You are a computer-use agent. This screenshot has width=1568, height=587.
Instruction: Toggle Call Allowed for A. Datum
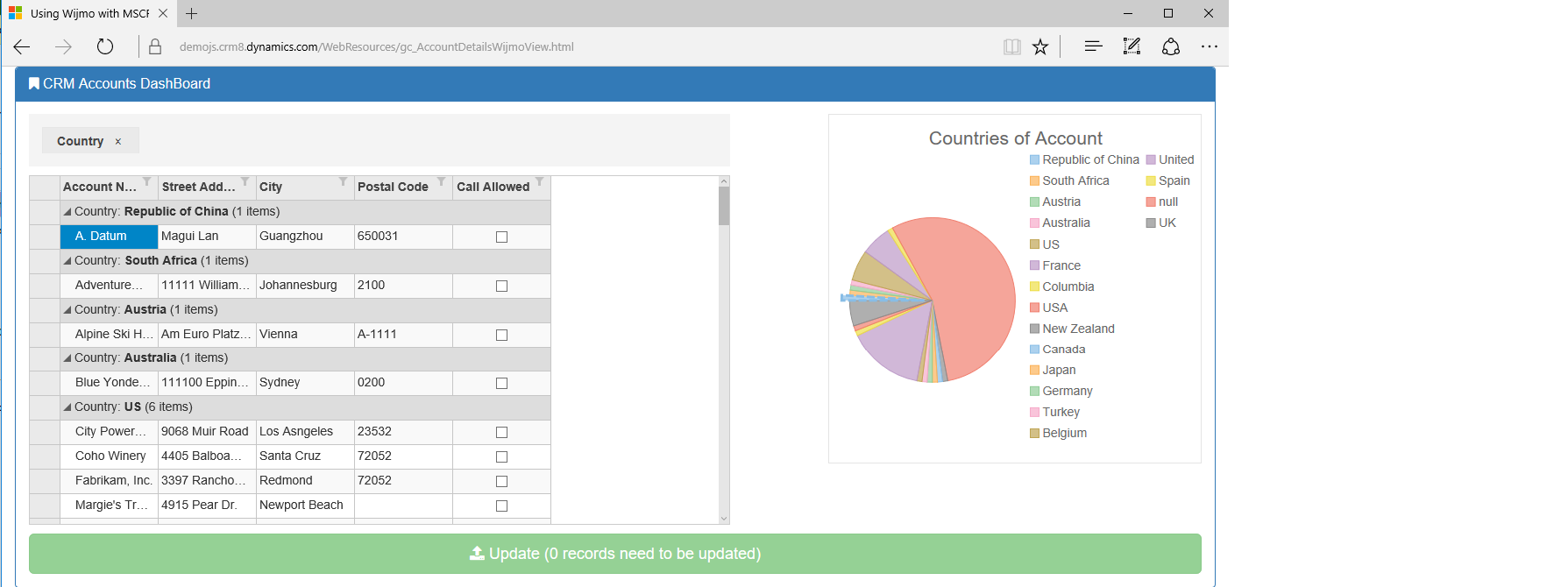502,237
